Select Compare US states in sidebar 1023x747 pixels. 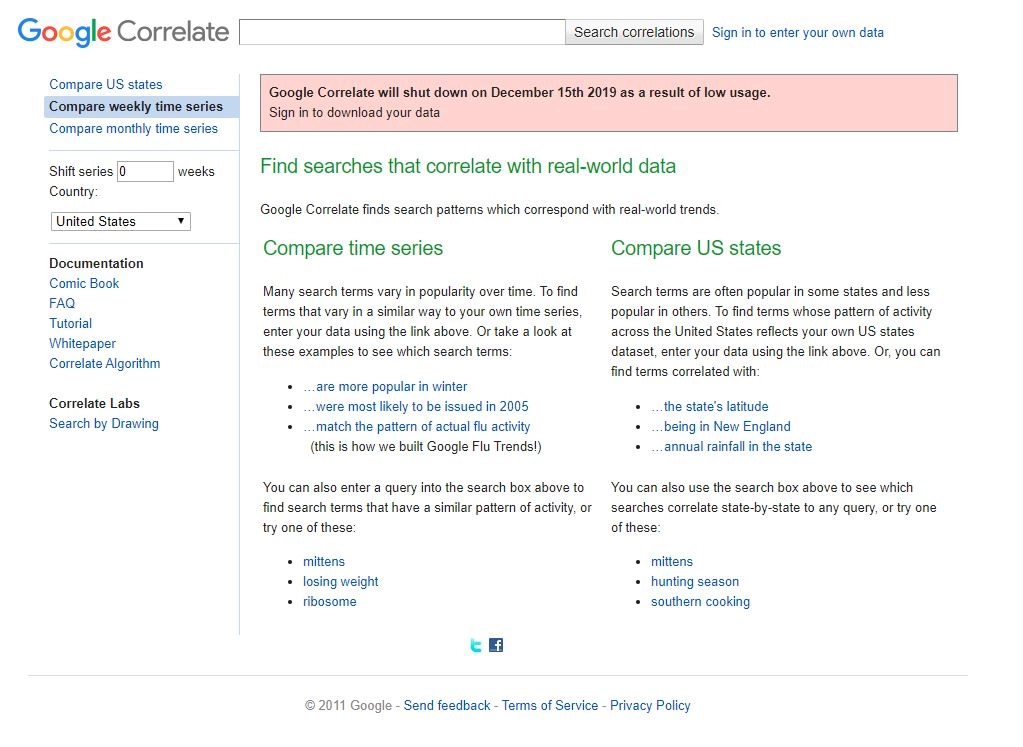tap(106, 84)
